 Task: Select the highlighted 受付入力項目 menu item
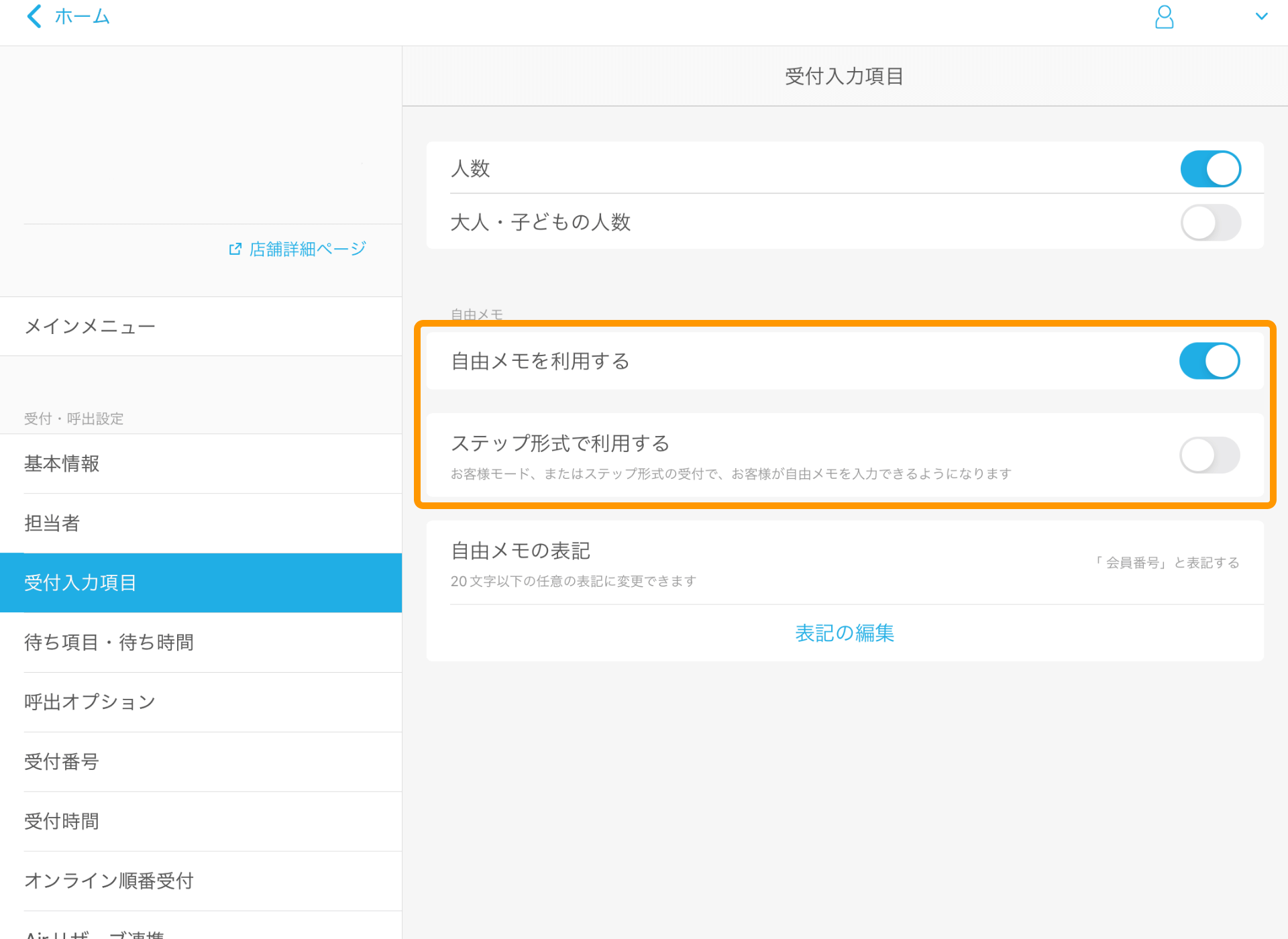pyautogui.click(x=80, y=583)
